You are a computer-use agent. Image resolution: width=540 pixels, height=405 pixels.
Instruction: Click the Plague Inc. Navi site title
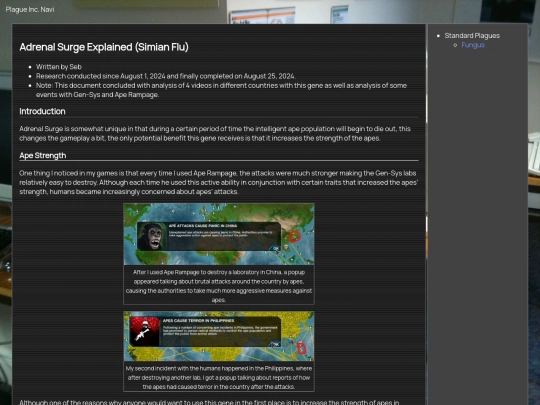pos(30,10)
